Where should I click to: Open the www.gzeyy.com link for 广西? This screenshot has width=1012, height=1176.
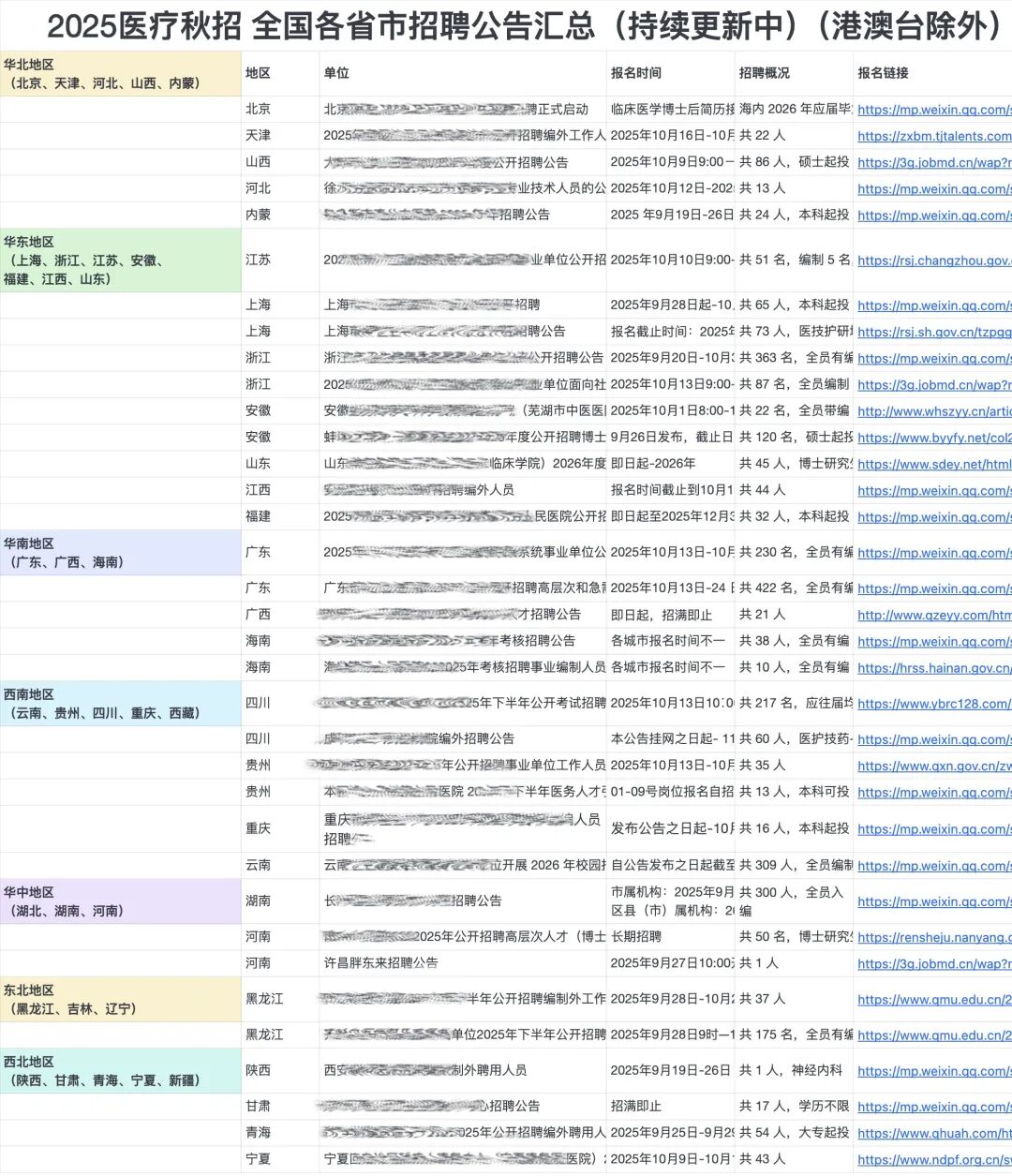[933, 616]
